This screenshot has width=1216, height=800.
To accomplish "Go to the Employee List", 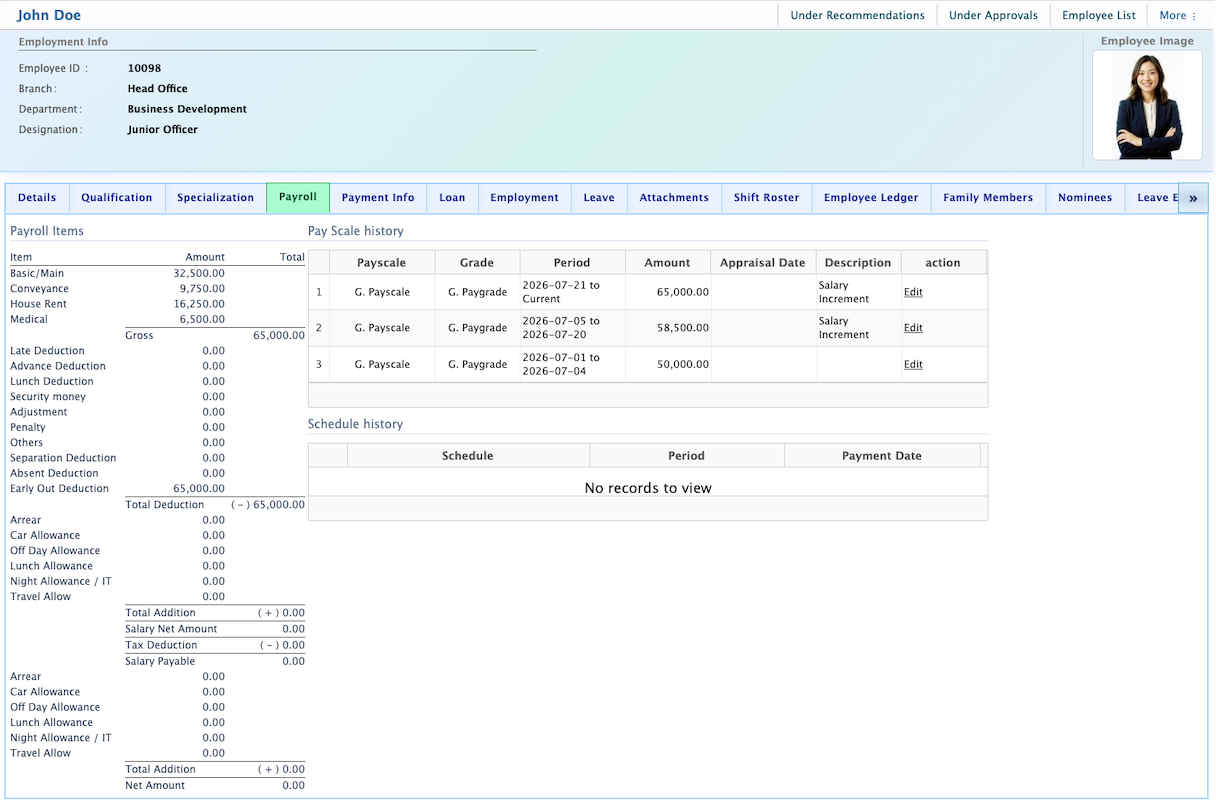I will [1099, 15].
